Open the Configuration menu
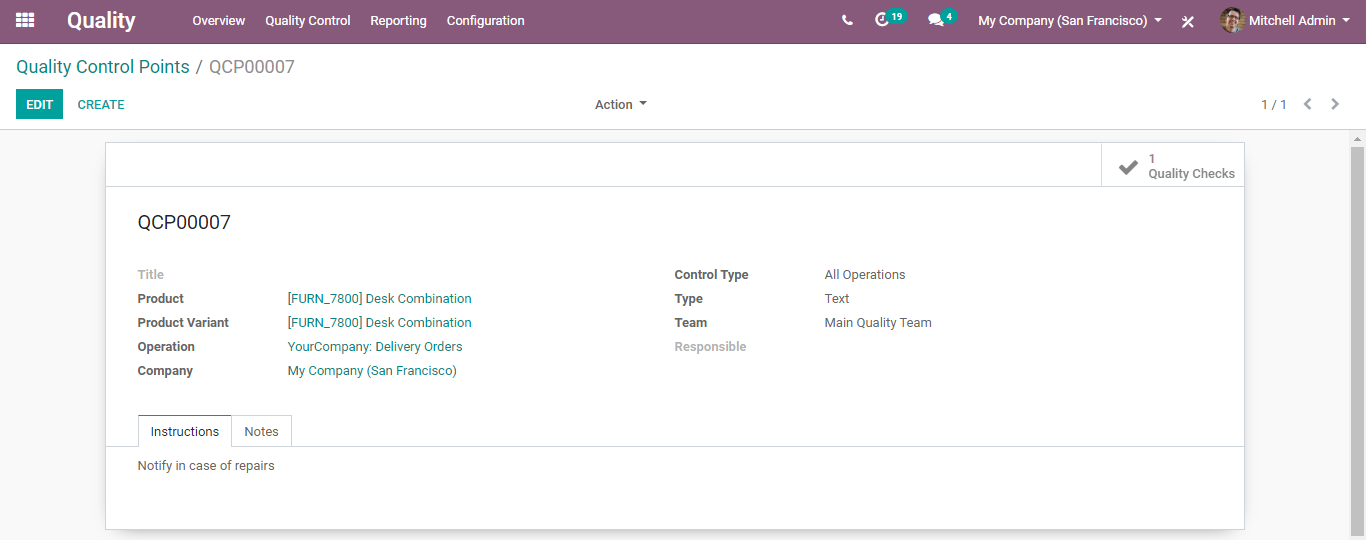Viewport: 1366px width, 540px height. click(485, 20)
